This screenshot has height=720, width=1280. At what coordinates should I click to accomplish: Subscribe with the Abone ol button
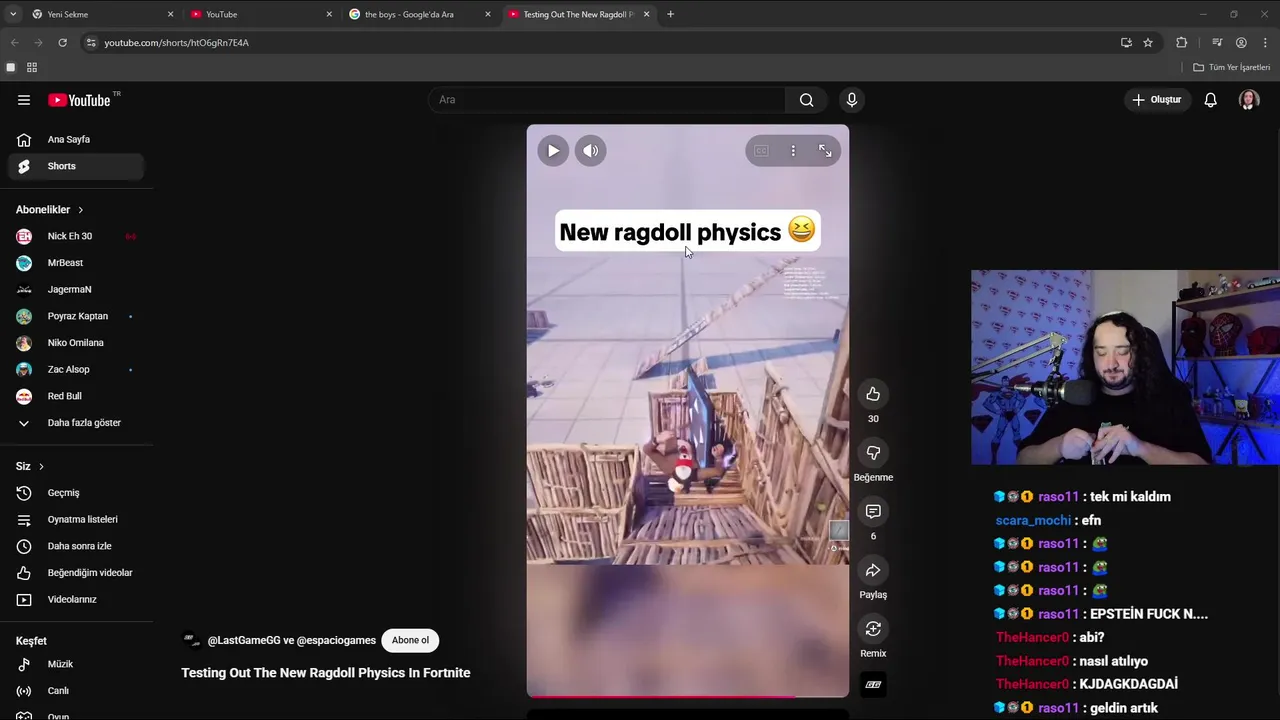point(410,640)
